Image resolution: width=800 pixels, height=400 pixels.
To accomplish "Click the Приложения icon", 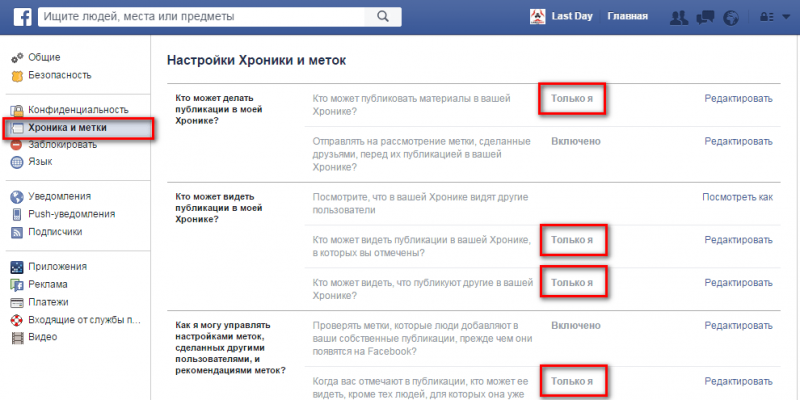I will click(17, 267).
